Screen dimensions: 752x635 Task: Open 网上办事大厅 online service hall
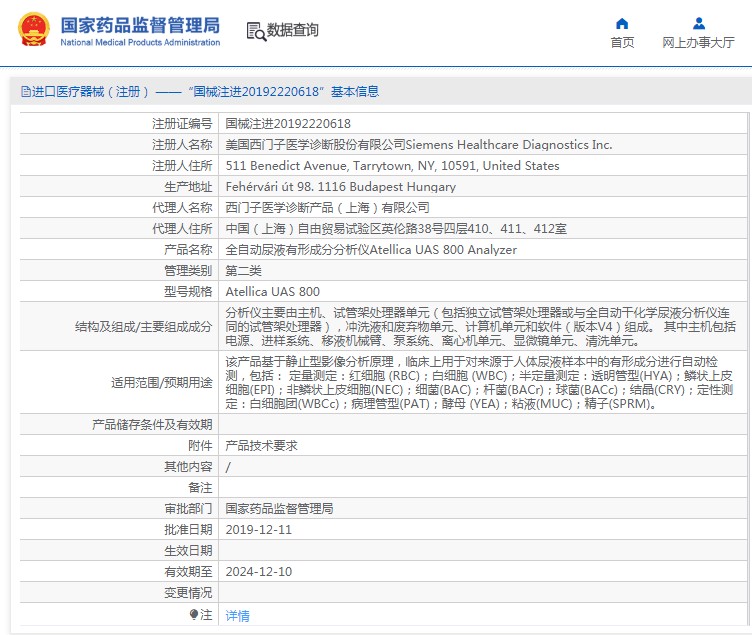pos(698,43)
